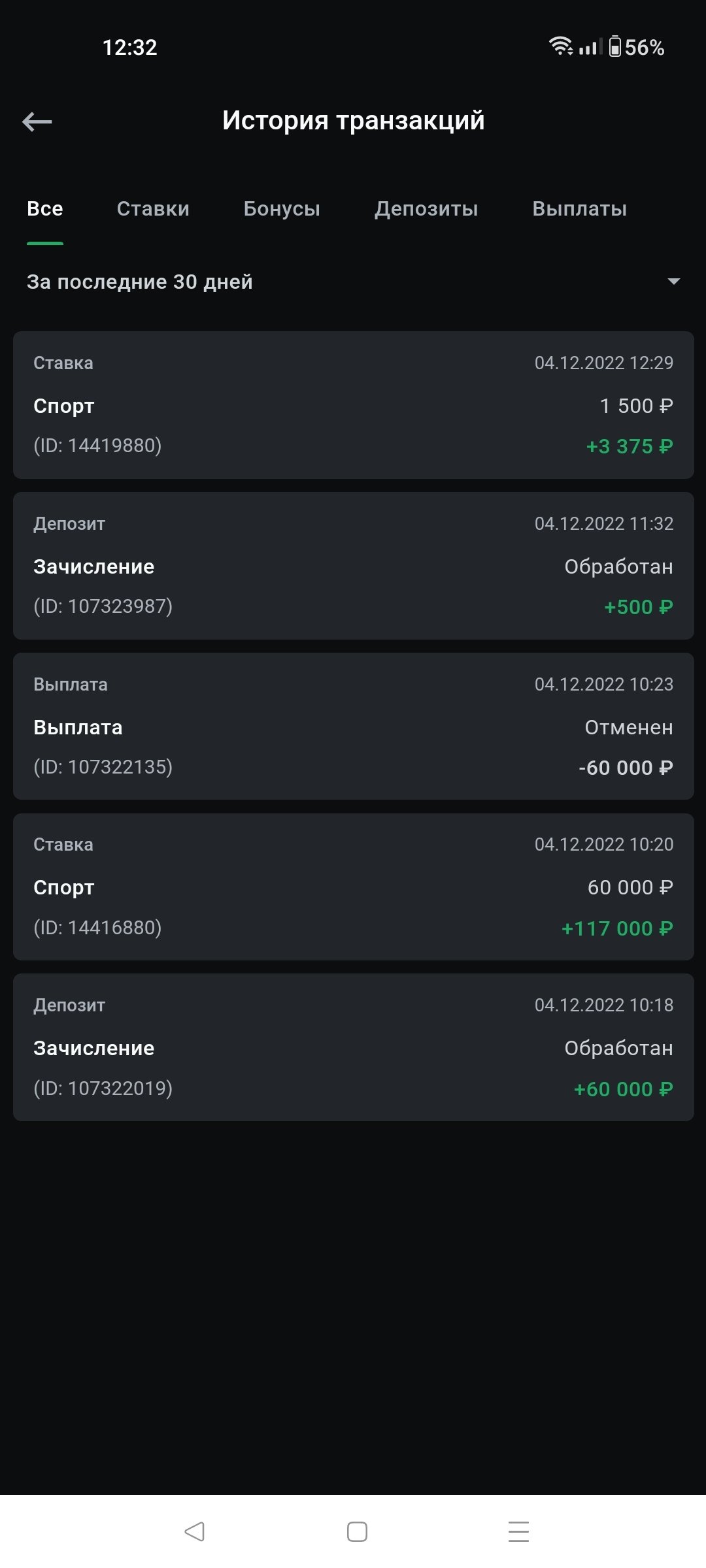The width and height of the screenshot is (706, 1568).
Task: Open Android recent apps menu icon
Action: [x=518, y=1531]
